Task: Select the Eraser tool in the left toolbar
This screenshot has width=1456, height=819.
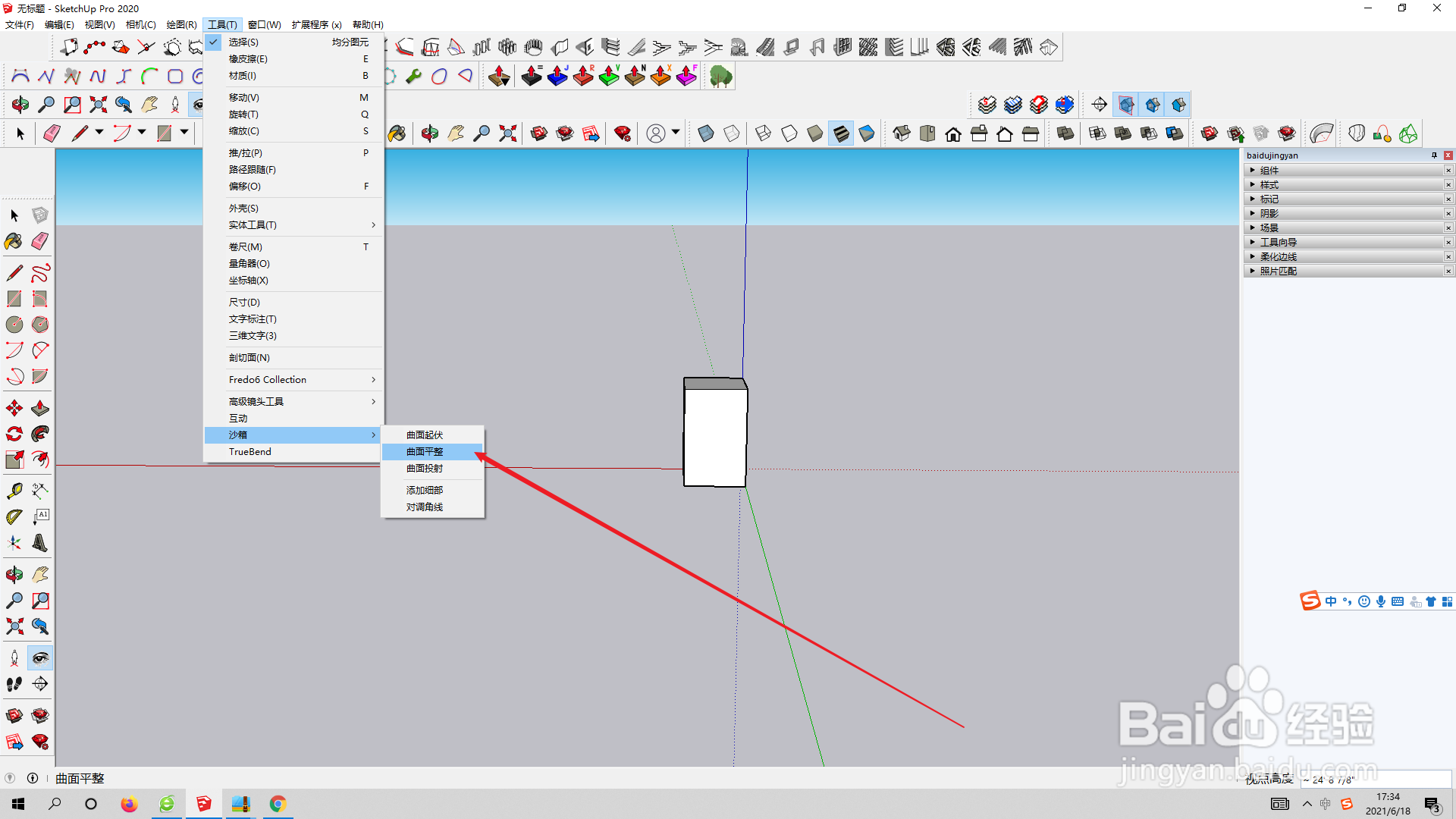Action: pos(40,241)
